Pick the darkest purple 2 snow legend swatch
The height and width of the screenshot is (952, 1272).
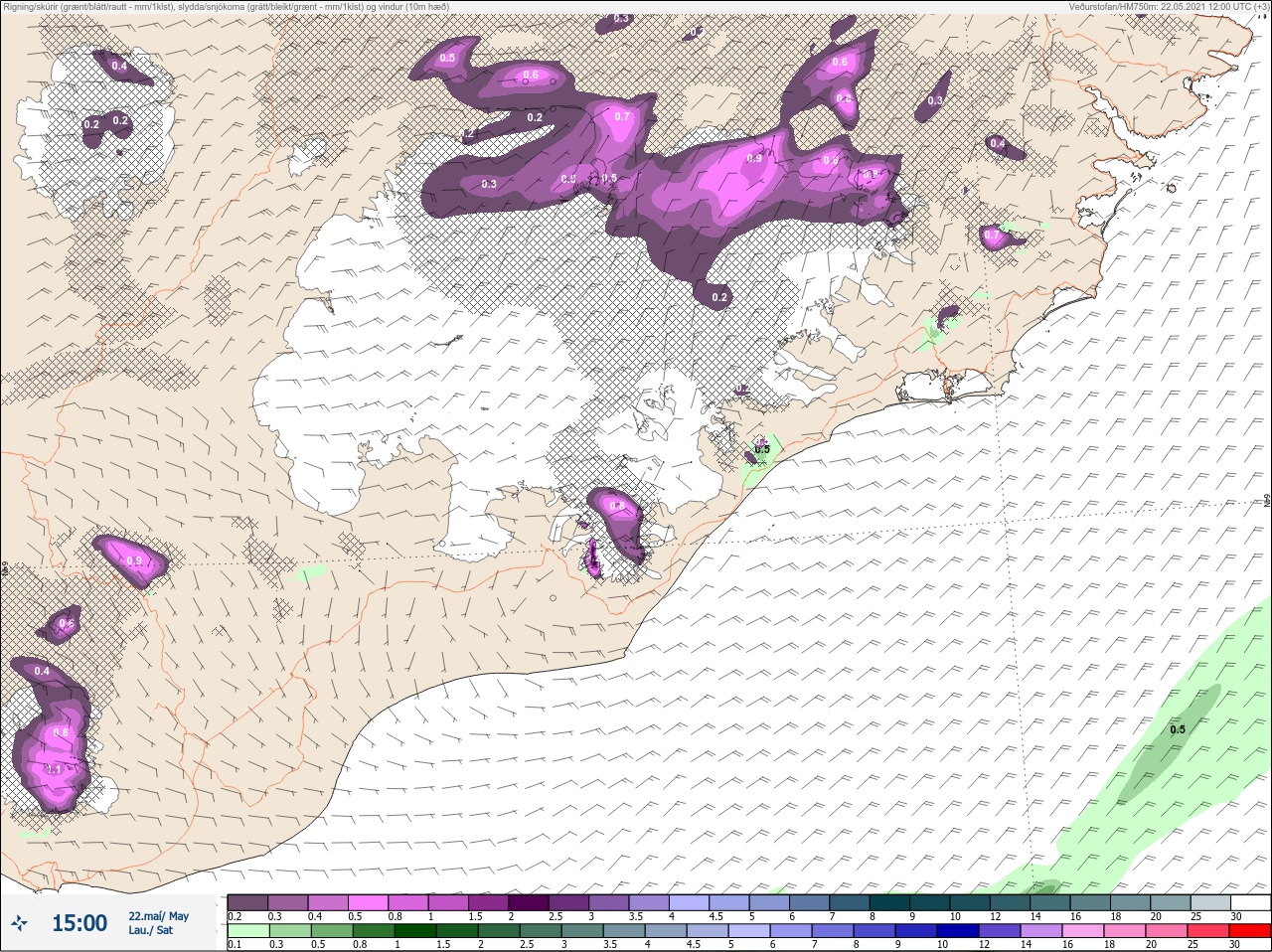coord(530,902)
